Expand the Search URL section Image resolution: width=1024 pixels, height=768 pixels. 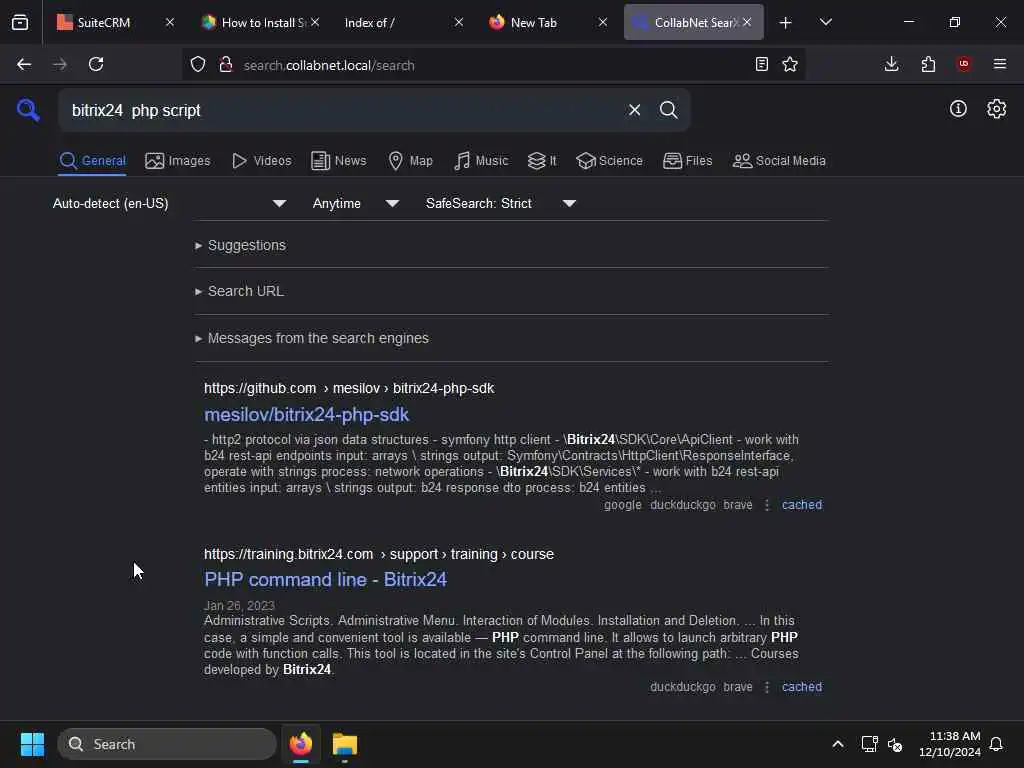239,291
